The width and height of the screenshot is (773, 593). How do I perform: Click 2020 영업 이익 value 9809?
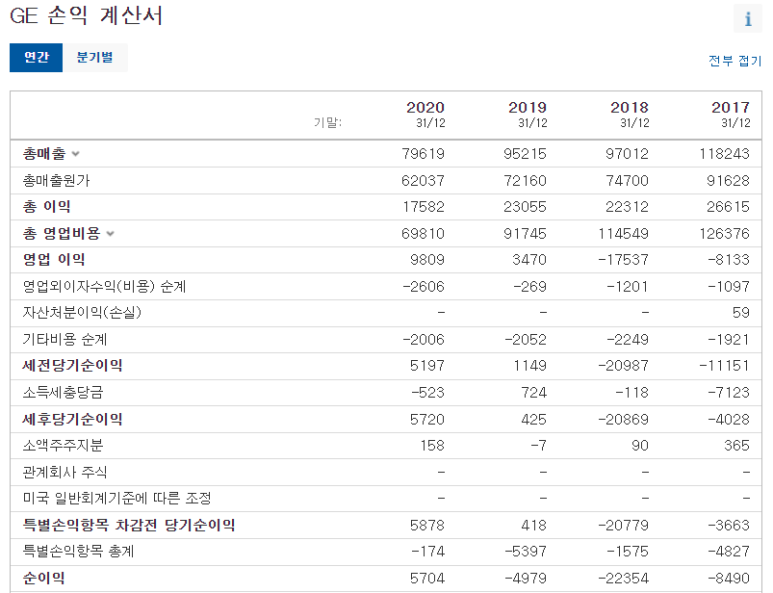click(x=427, y=259)
